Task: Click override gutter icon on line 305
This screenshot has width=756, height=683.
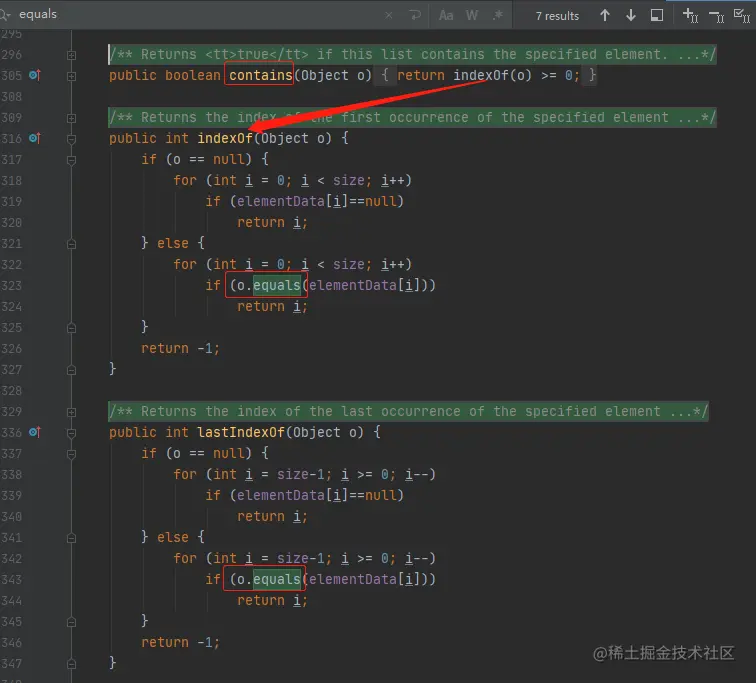Action: click(x=35, y=75)
